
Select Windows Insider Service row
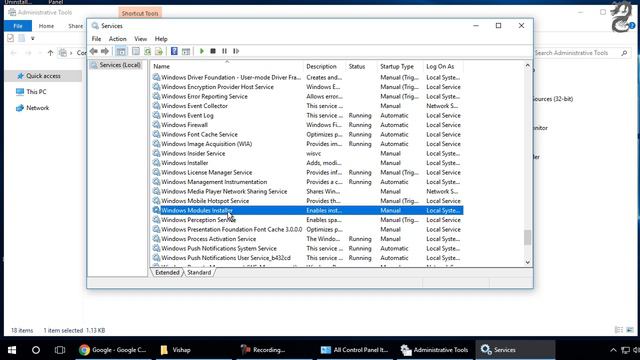(x=307, y=153)
